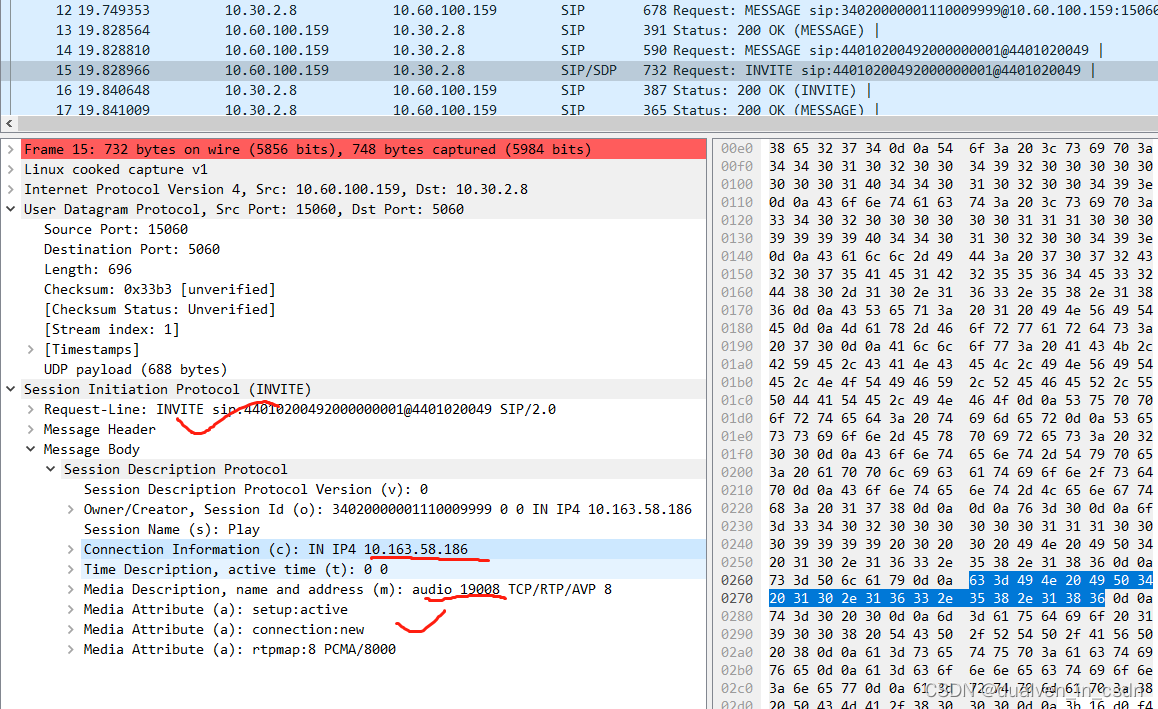The width and height of the screenshot is (1158, 709).
Task: Expand the Message Header row
Action: click(x=30, y=429)
